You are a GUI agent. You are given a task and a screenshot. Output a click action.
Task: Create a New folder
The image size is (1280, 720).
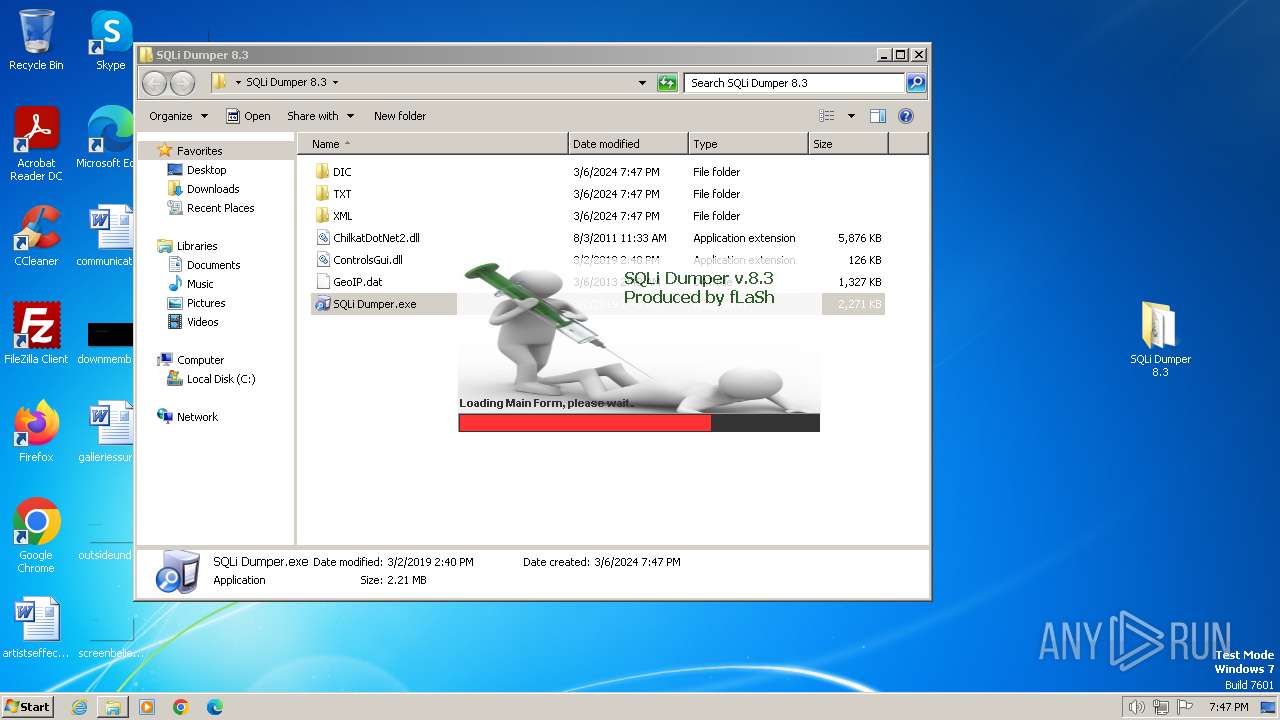click(400, 116)
